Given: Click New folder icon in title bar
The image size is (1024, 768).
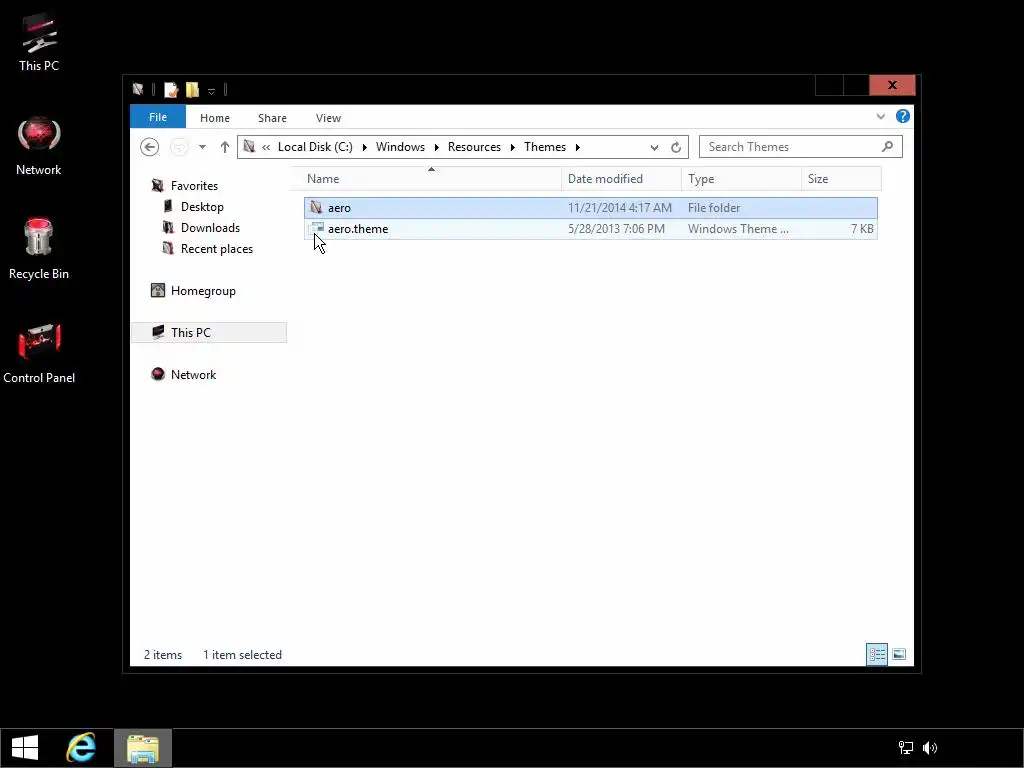Looking at the screenshot, I should [192, 89].
